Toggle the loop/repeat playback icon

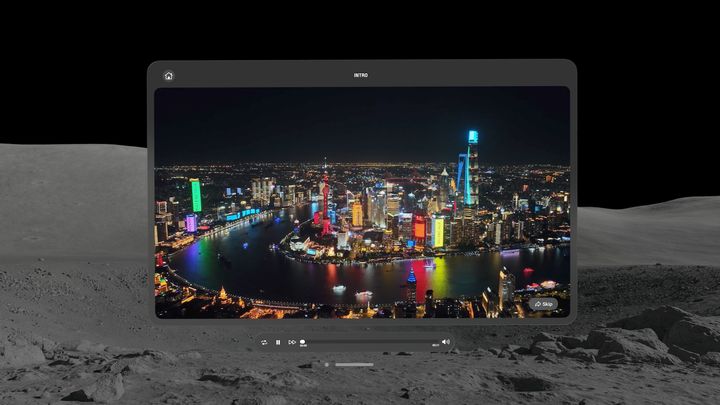tap(264, 342)
